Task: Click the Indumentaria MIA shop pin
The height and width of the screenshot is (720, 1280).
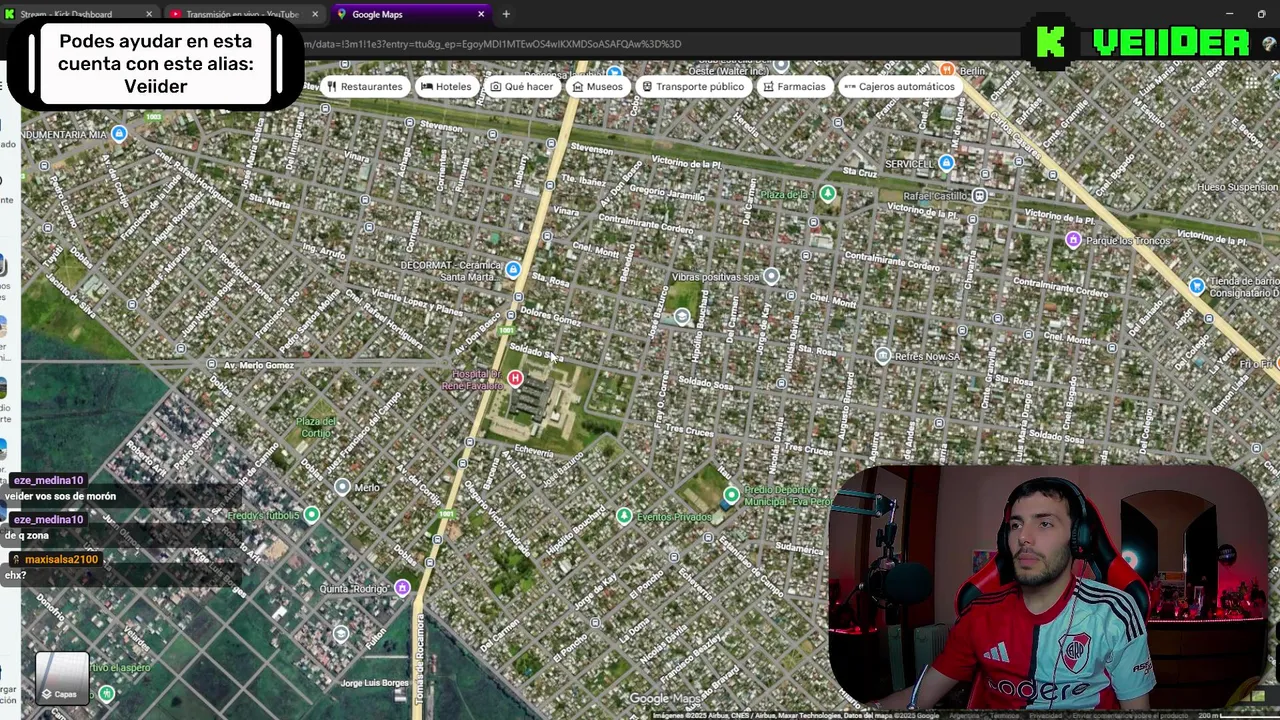Action: coord(119,134)
